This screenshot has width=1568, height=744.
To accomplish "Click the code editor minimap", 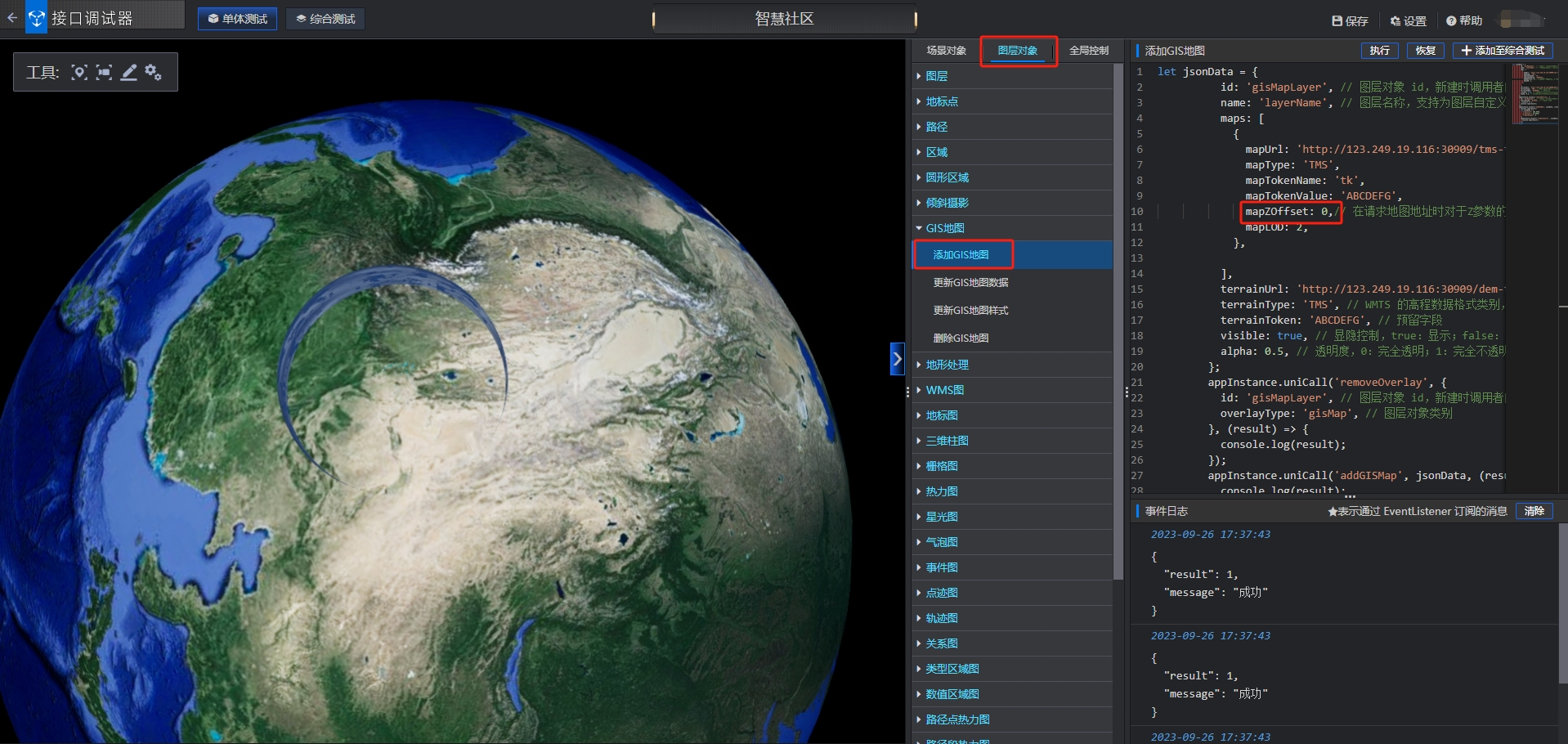I will click(1535, 94).
